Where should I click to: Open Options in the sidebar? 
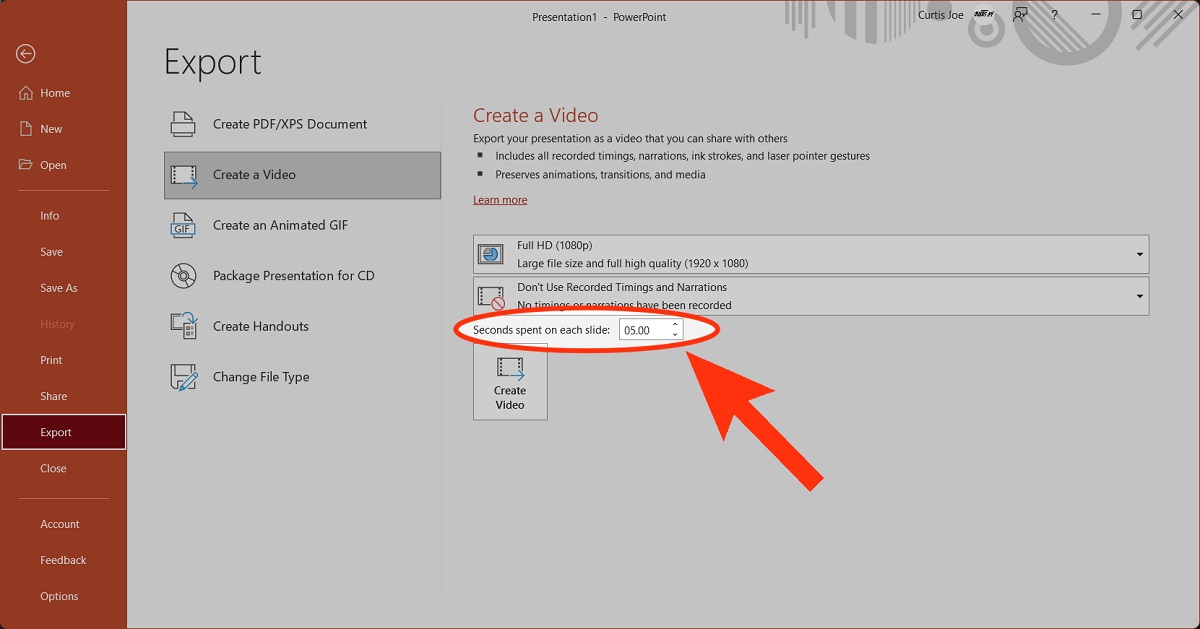coord(59,596)
